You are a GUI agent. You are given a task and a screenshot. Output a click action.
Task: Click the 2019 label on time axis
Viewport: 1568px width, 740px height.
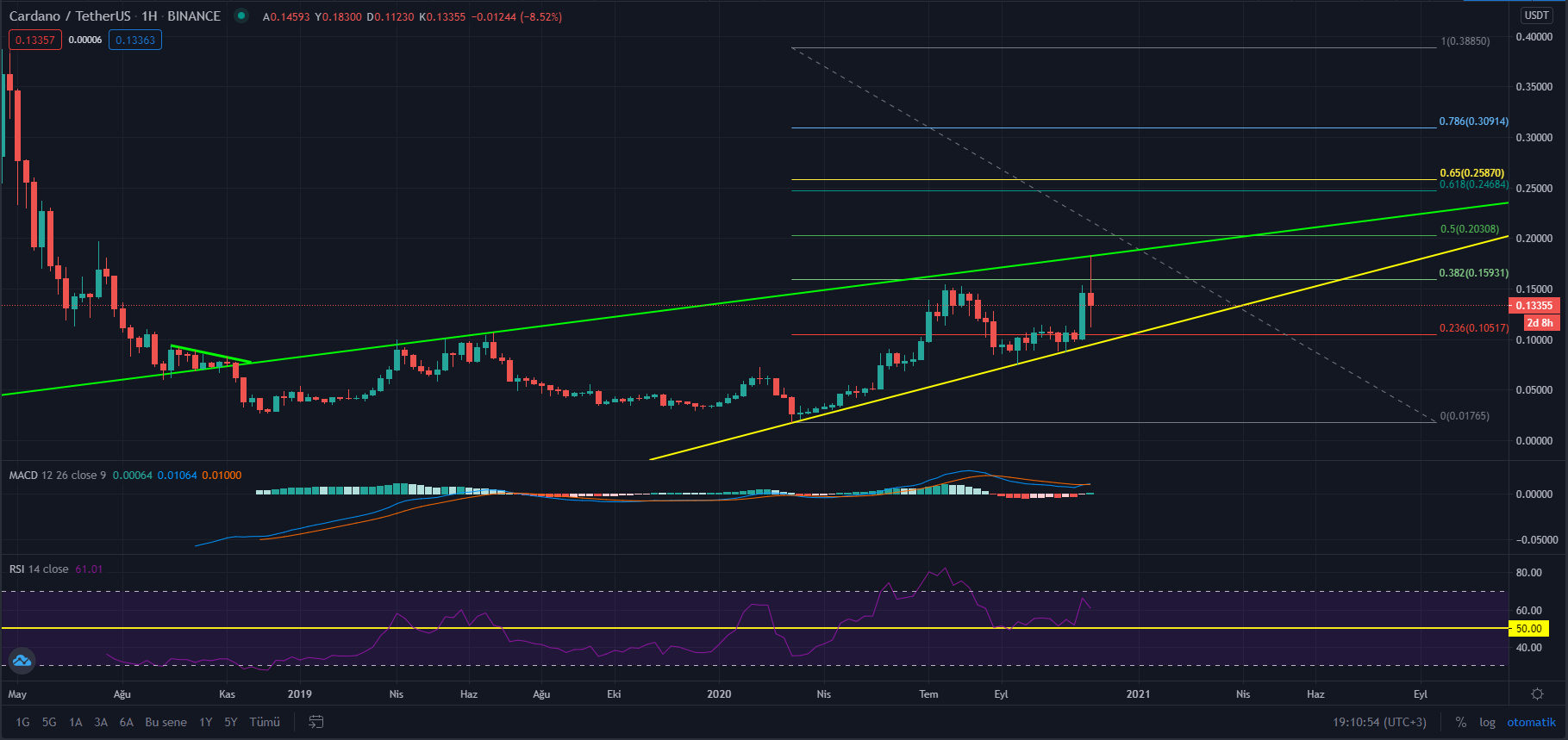pyautogui.click(x=299, y=694)
